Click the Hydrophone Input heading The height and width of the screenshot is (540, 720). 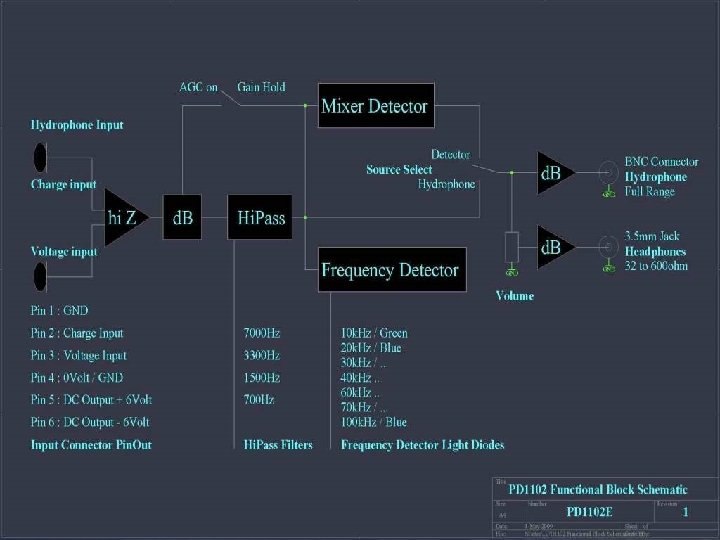(77, 125)
